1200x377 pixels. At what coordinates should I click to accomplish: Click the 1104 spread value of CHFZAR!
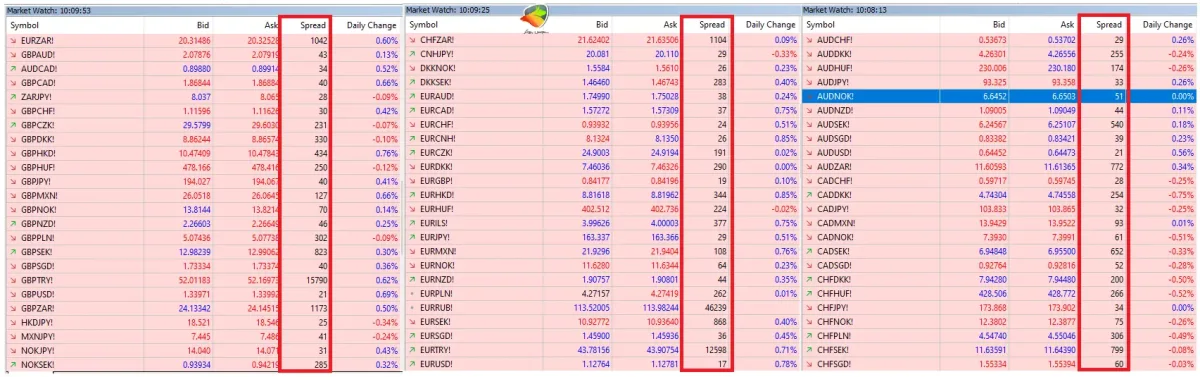coord(716,40)
